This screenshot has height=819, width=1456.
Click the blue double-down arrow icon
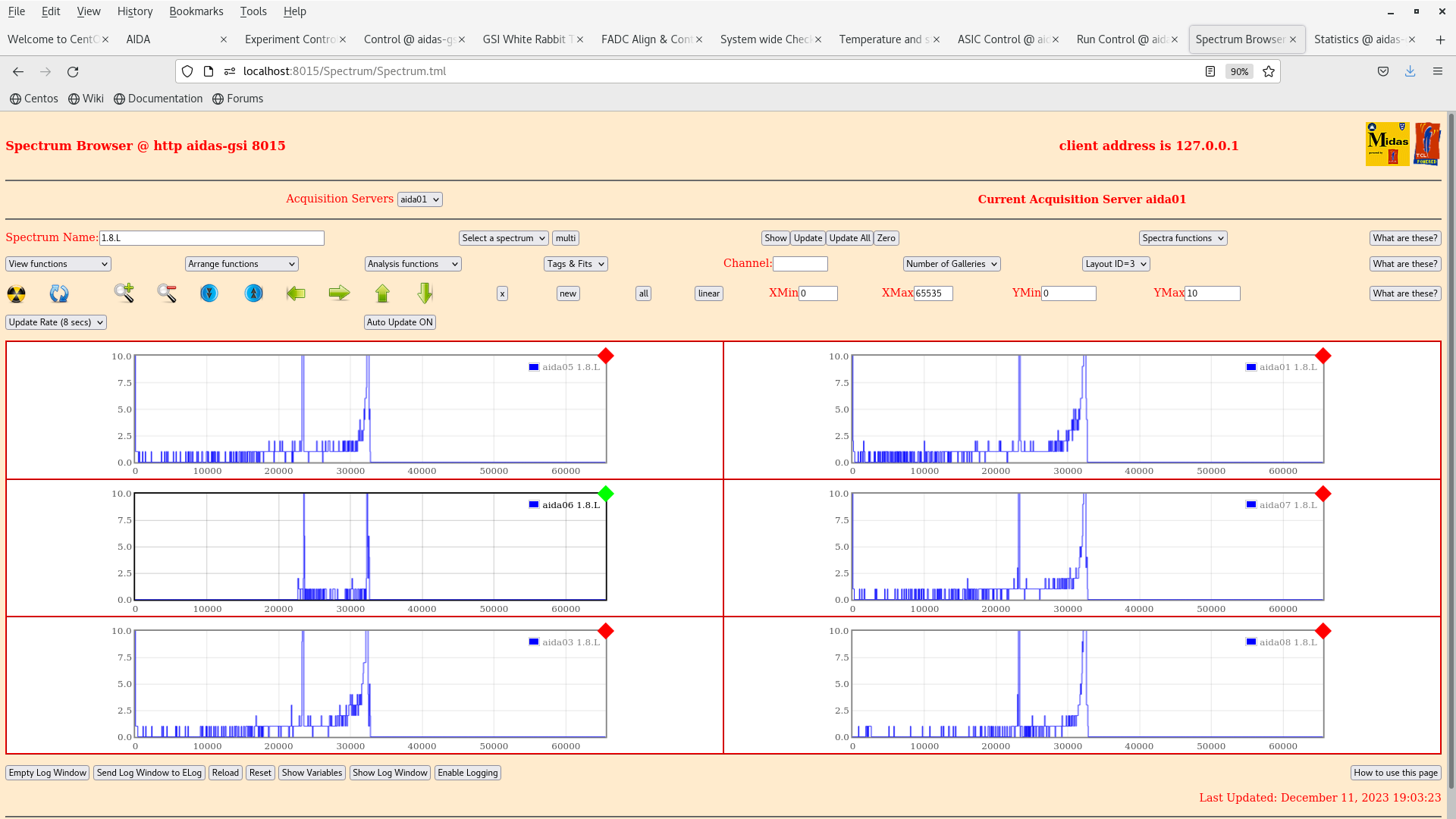(x=209, y=293)
